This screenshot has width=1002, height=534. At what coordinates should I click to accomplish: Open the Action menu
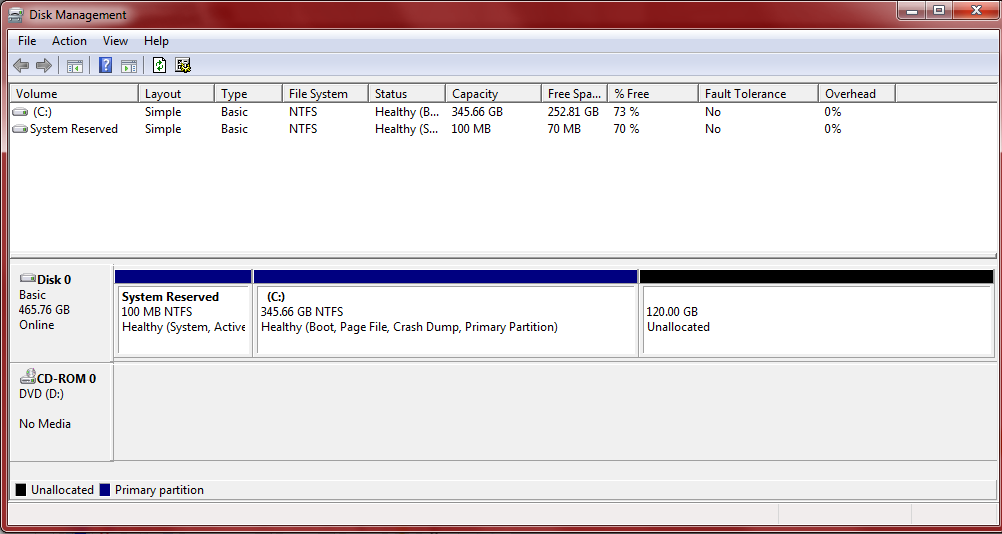69,41
